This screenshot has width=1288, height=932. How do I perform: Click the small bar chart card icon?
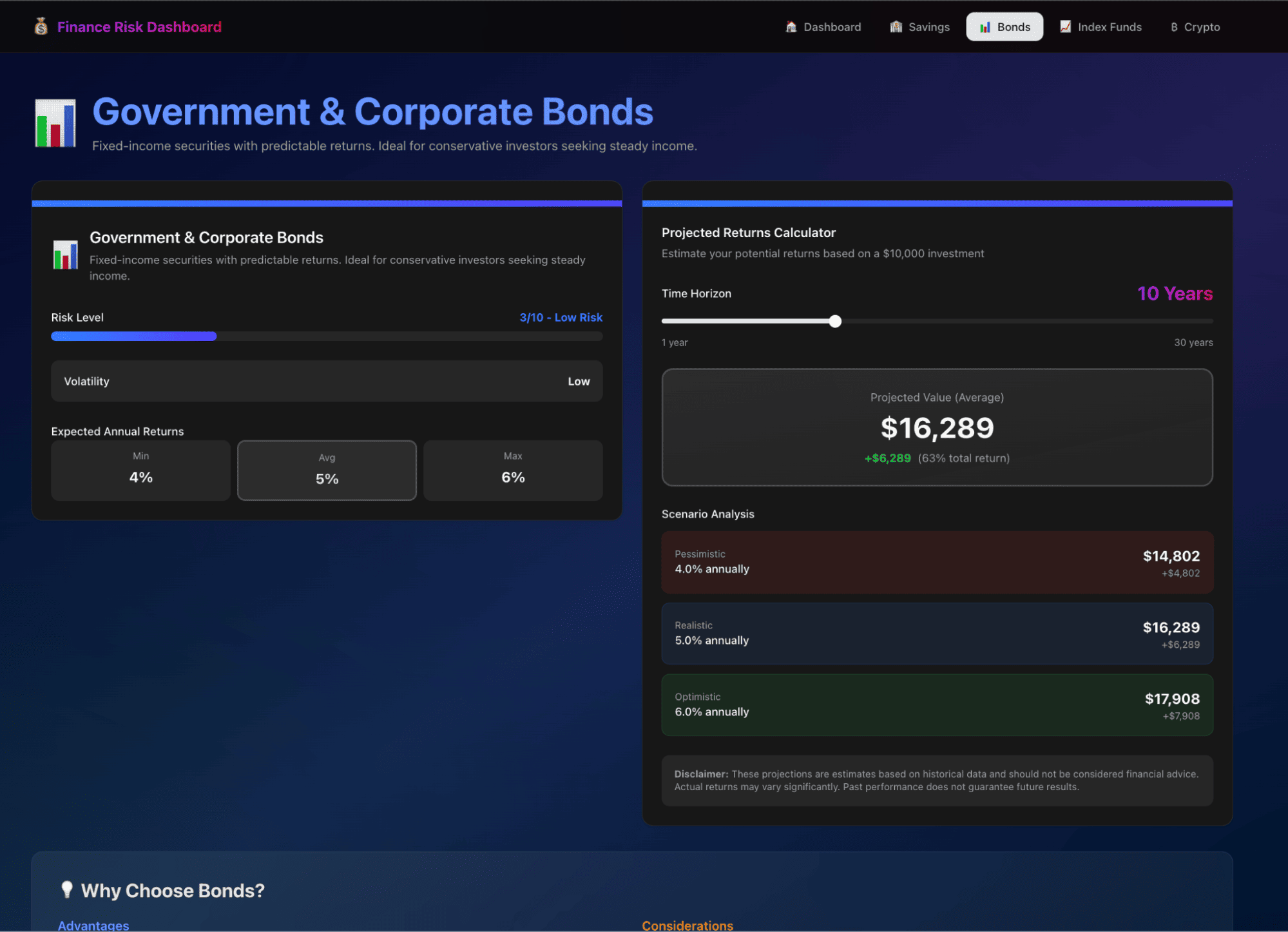65,255
